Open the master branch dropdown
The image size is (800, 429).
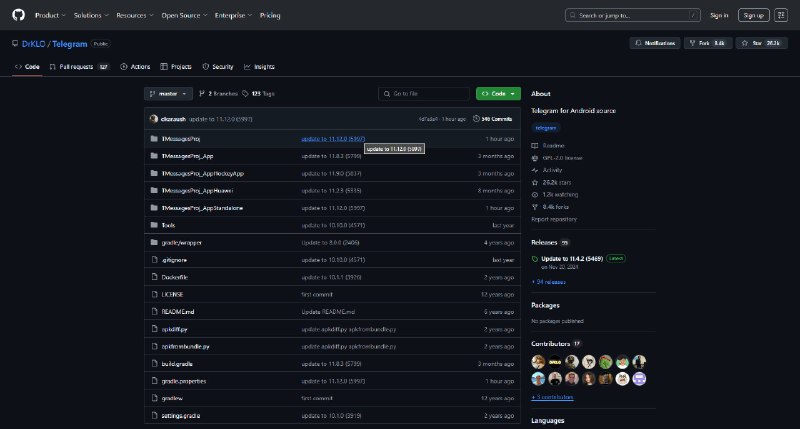(168, 94)
